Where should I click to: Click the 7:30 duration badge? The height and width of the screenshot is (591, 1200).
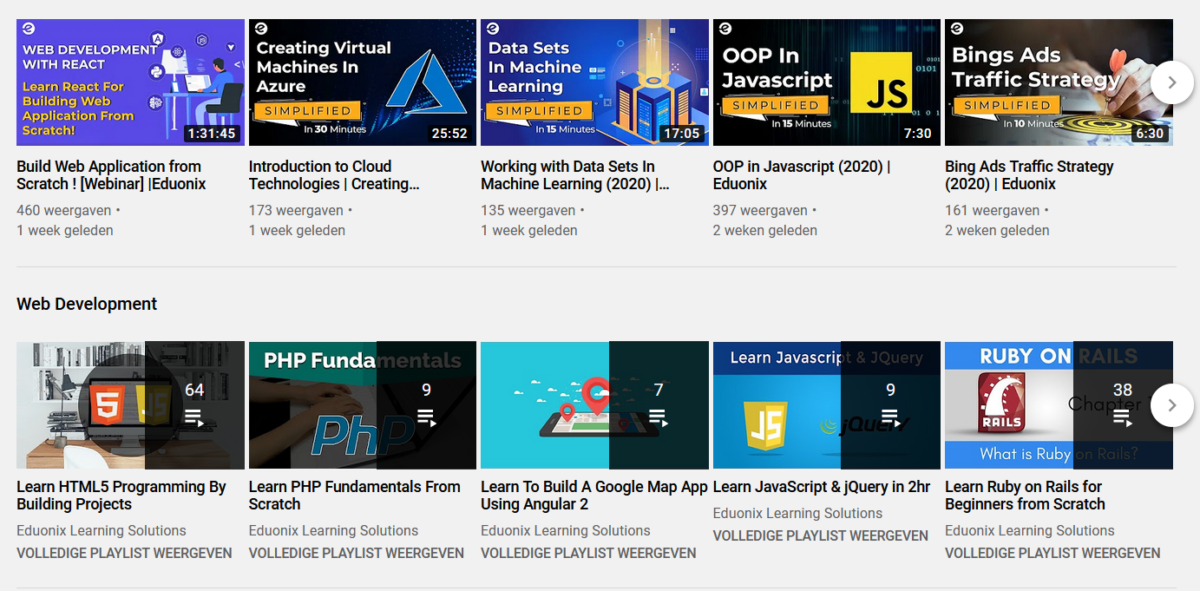coord(917,133)
